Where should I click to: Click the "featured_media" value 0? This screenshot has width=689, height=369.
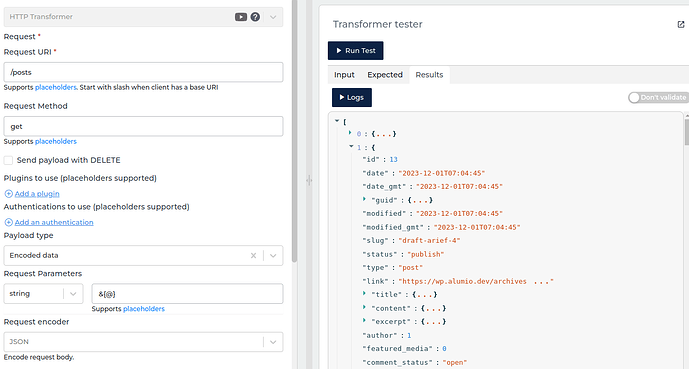(x=444, y=349)
